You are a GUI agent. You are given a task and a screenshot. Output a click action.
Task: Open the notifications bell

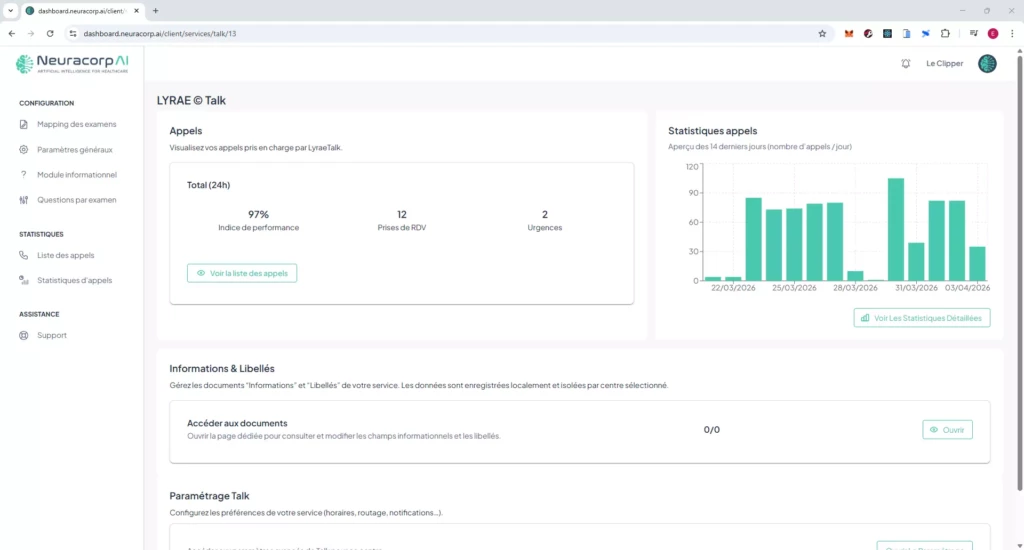pos(906,63)
